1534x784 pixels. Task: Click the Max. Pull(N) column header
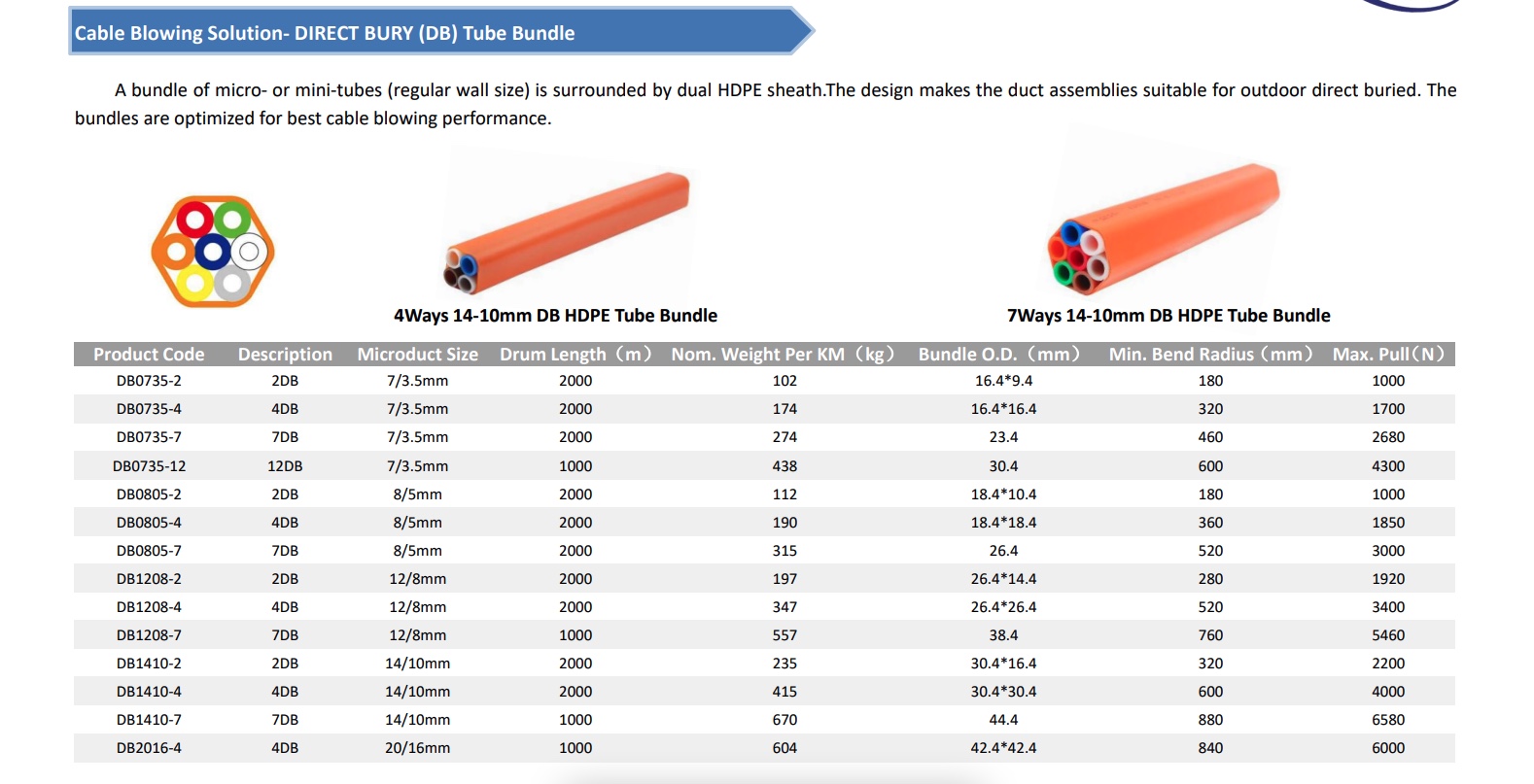pyautogui.click(x=1388, y=355)
